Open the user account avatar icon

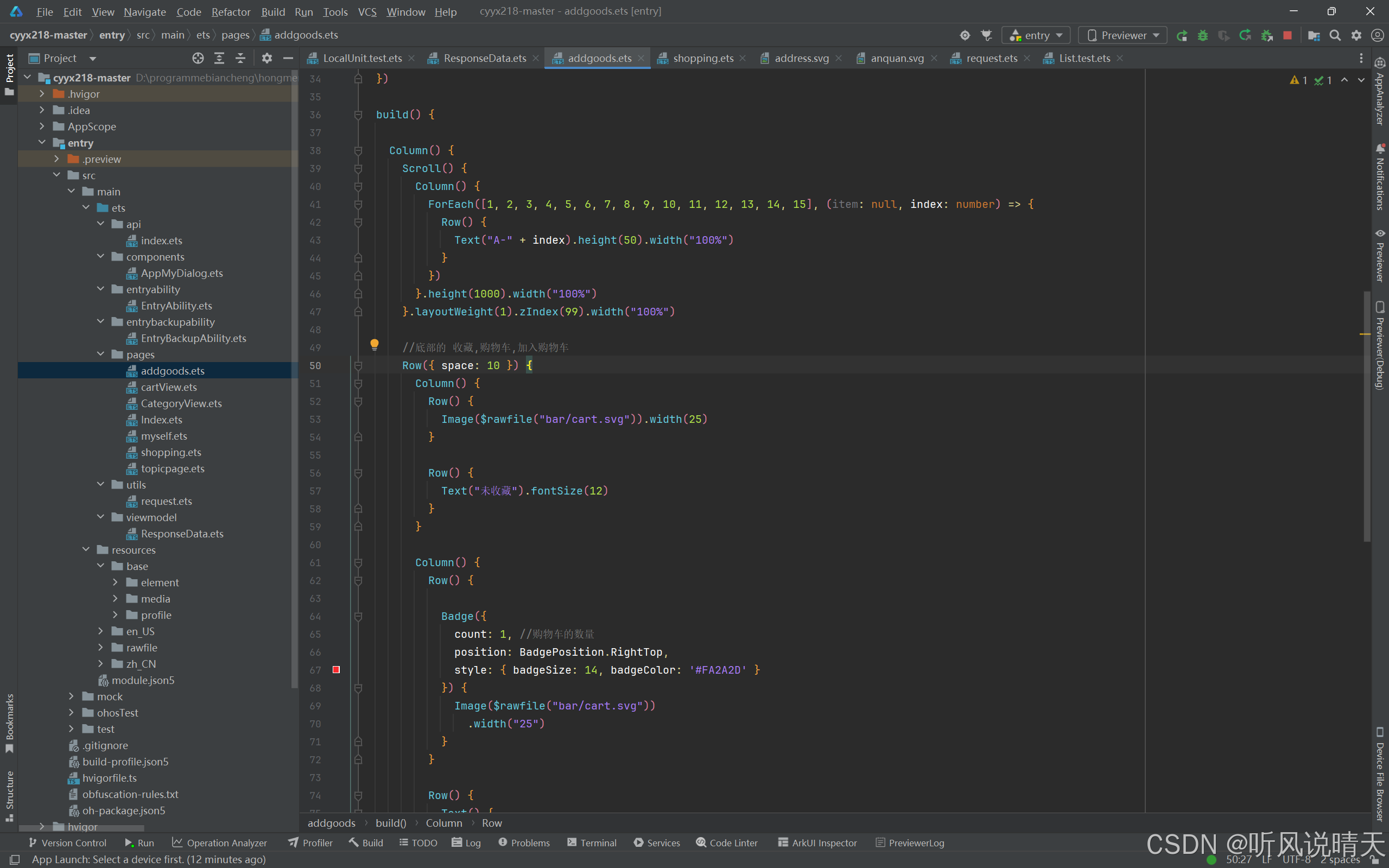pos(1377,36)
